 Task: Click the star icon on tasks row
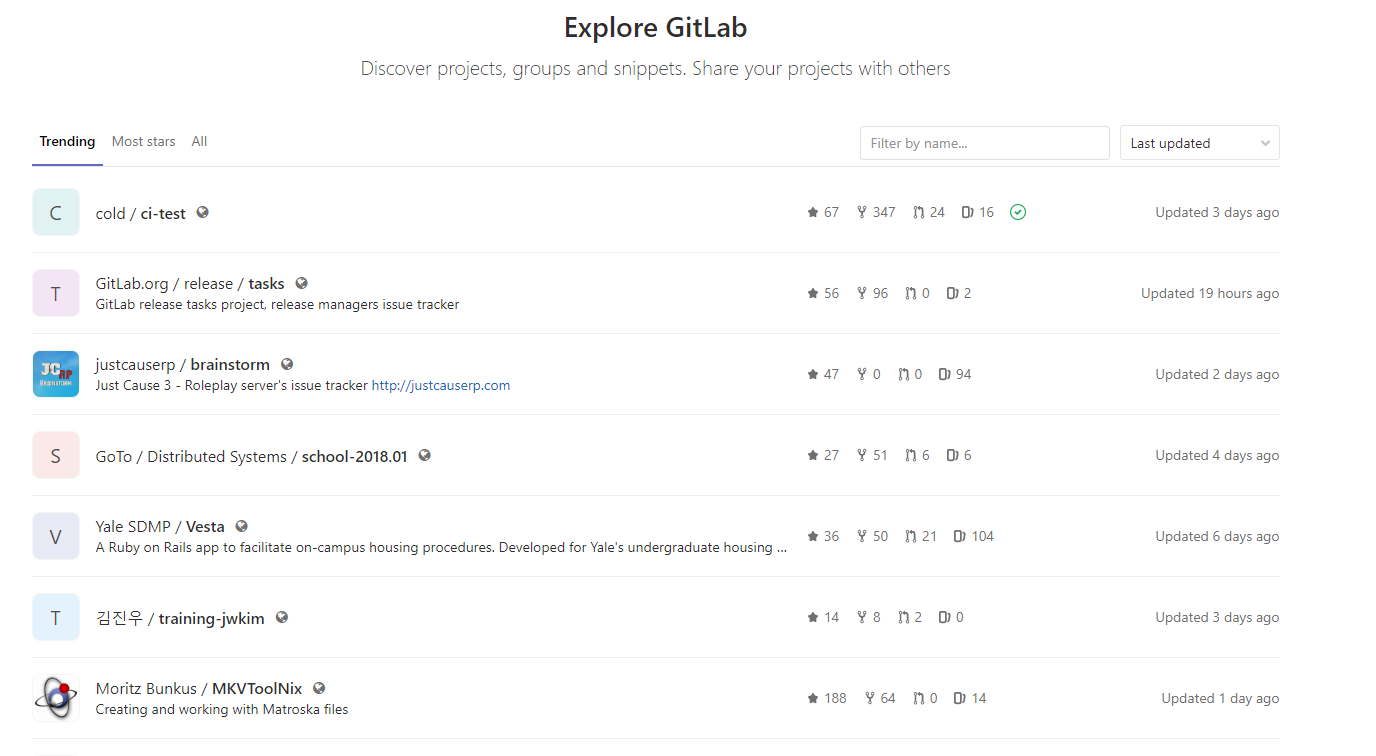click(813, 293)
